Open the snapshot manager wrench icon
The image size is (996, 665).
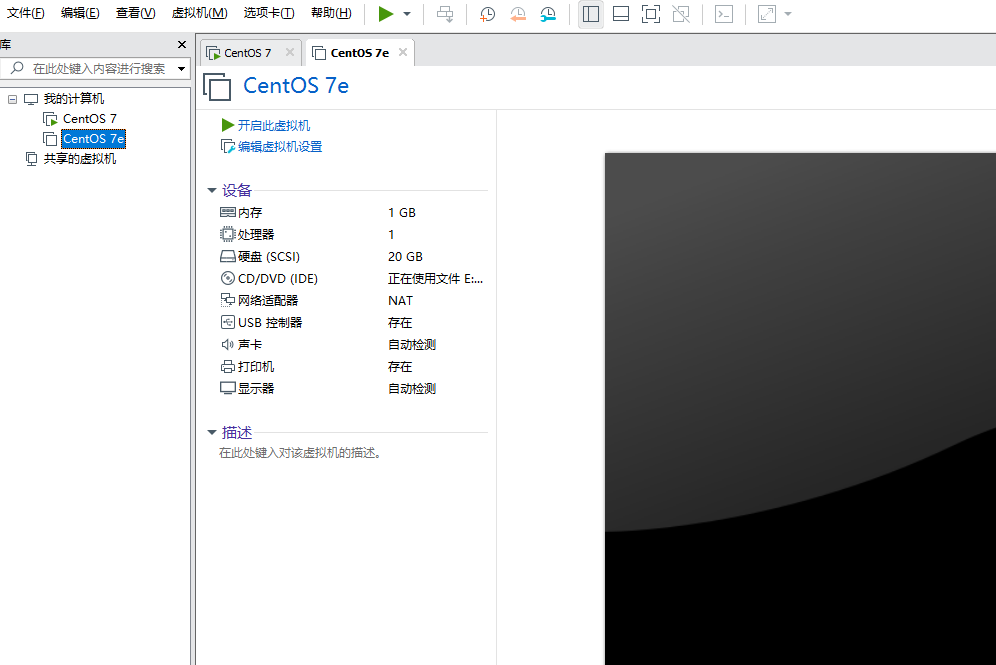coord(548,14)
